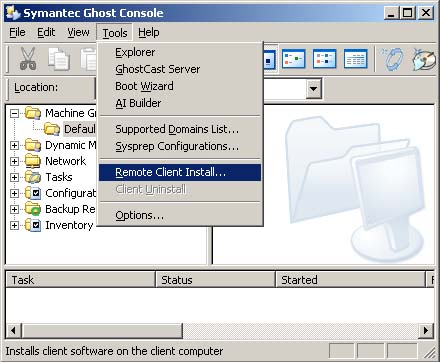Click the Copy toolbar icon
This screenshot has height=362, width=440.
click(x=59, y=59)
